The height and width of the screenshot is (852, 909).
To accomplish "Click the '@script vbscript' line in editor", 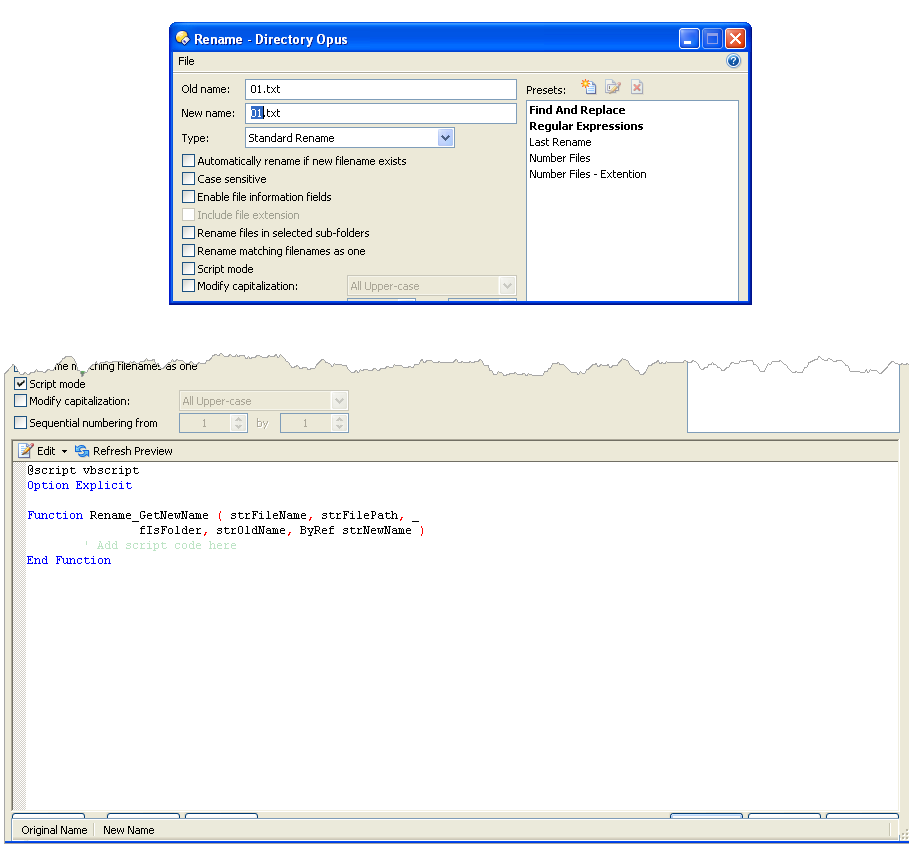I will tap(83, 470).
